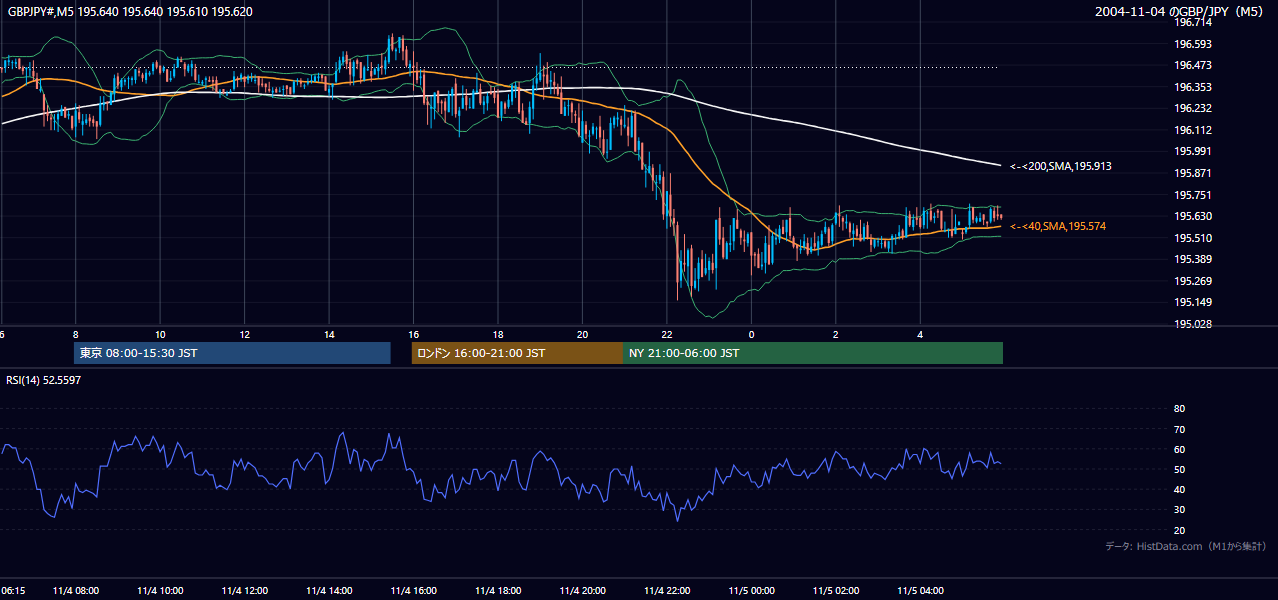The height and width of the screenshot is (600, 1278).
Task: Click the 11/4 16:00 time axis label
Action: [413, 591]
